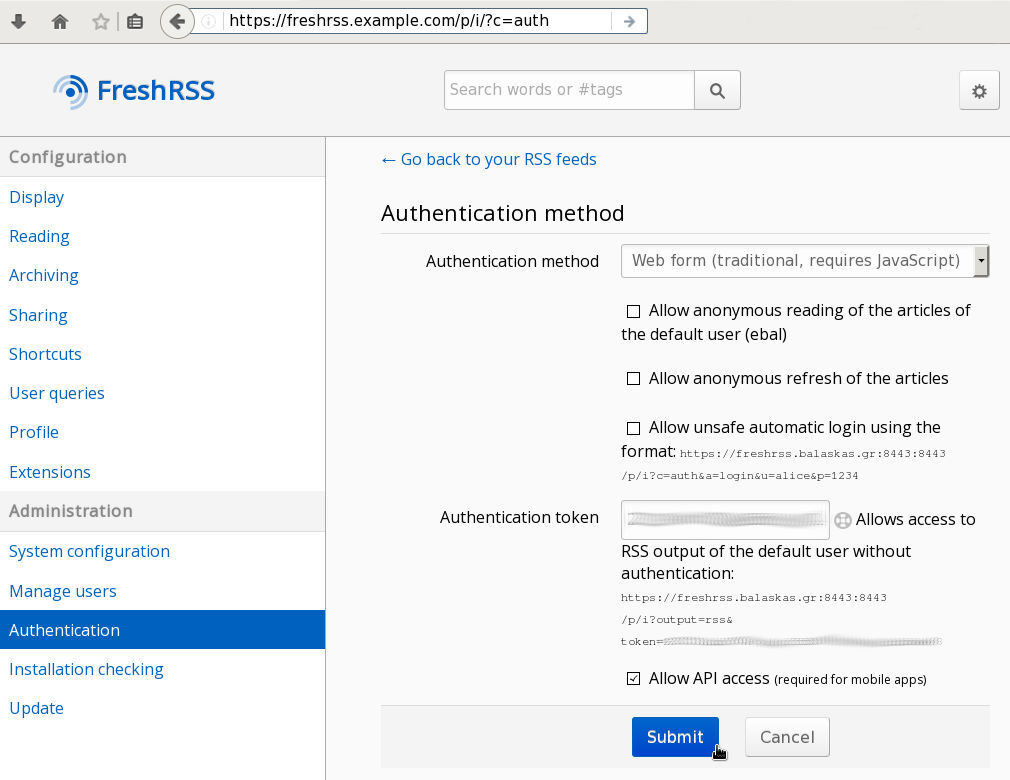Screen dimensions: 1010x780
Task: Enable anonymous reading of articles checkbox
Action: pos(633,311)
